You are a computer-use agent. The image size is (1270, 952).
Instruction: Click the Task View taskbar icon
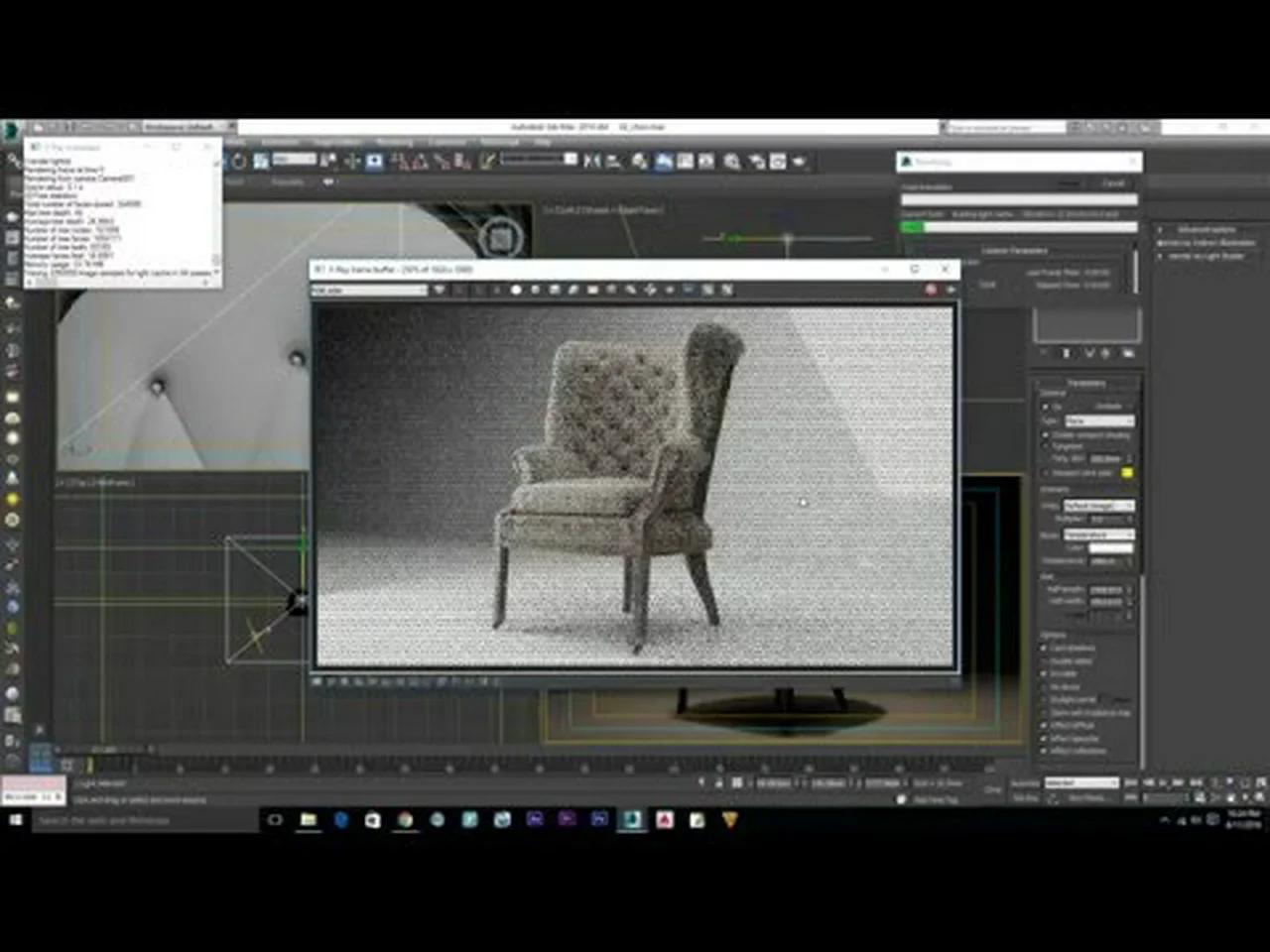pyautogui.click(x=275, y=820)
